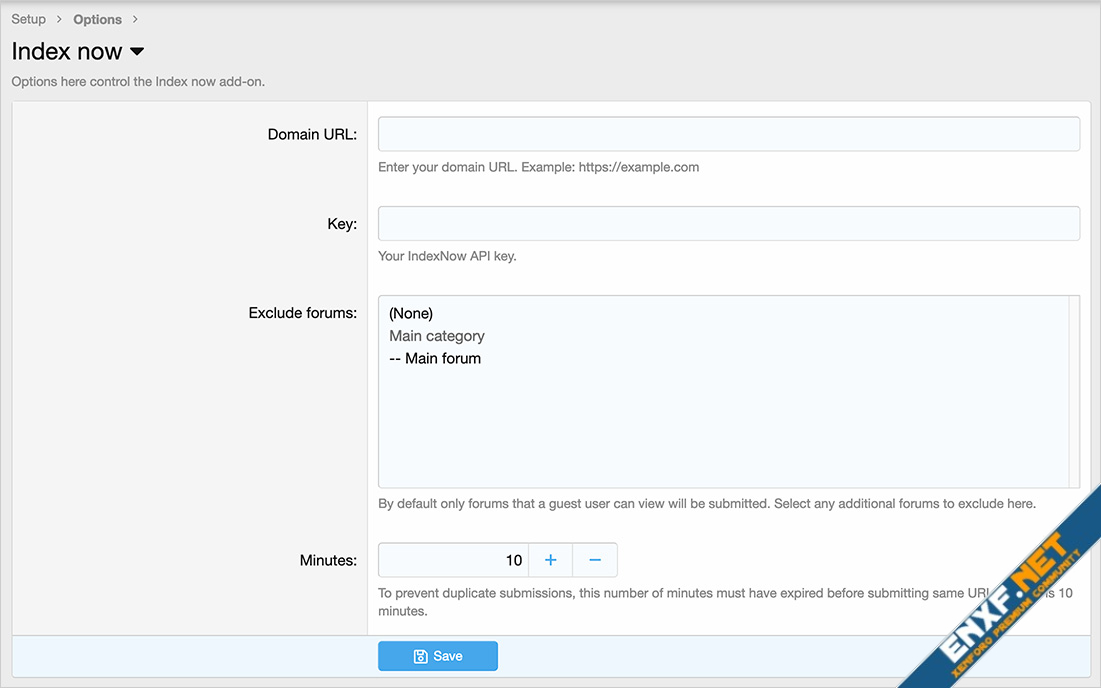The height and width of the screenshot is (688, 1101).
Task: Click the Exclude forums list scrollbar
Action: tap(1074, 391)
